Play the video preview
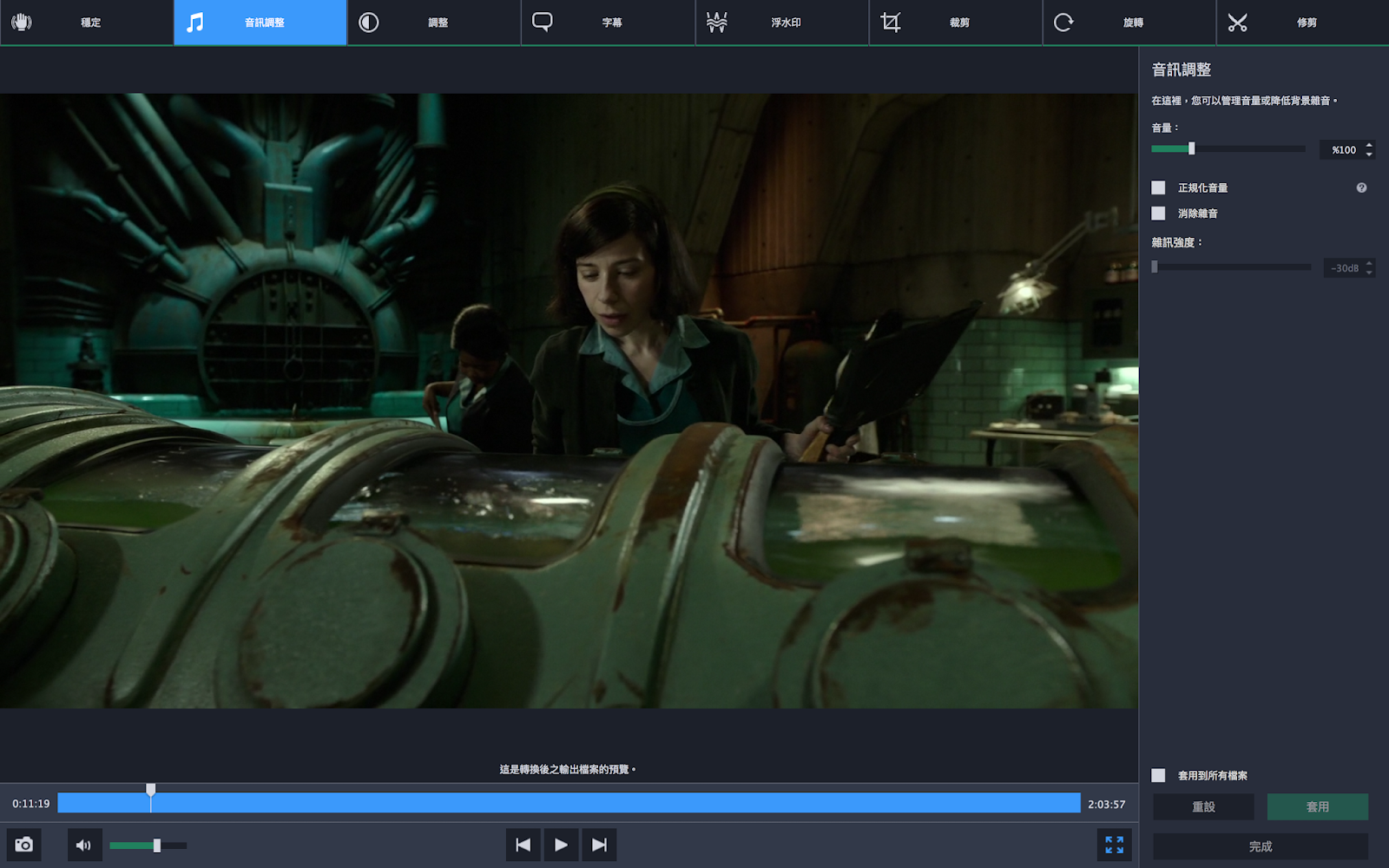The height and width of the screenshot is (868, 1389). 561,845
